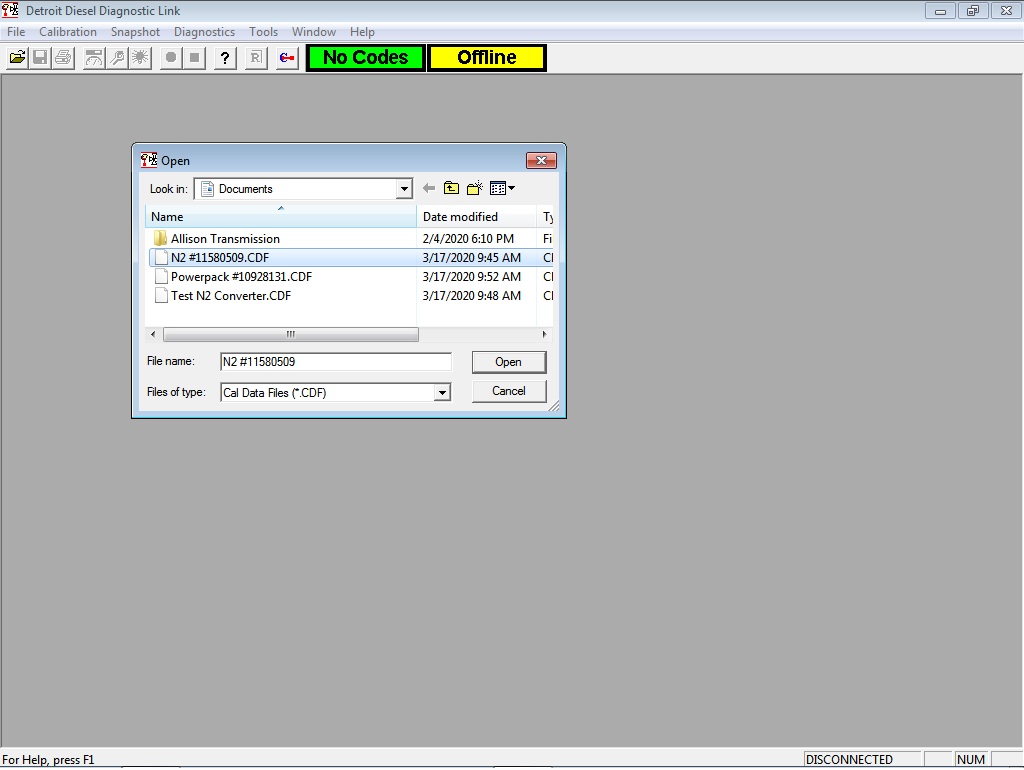Click the yellow 'Offline' status indicator
This screenshot has width=1024, height=770.
486,57
